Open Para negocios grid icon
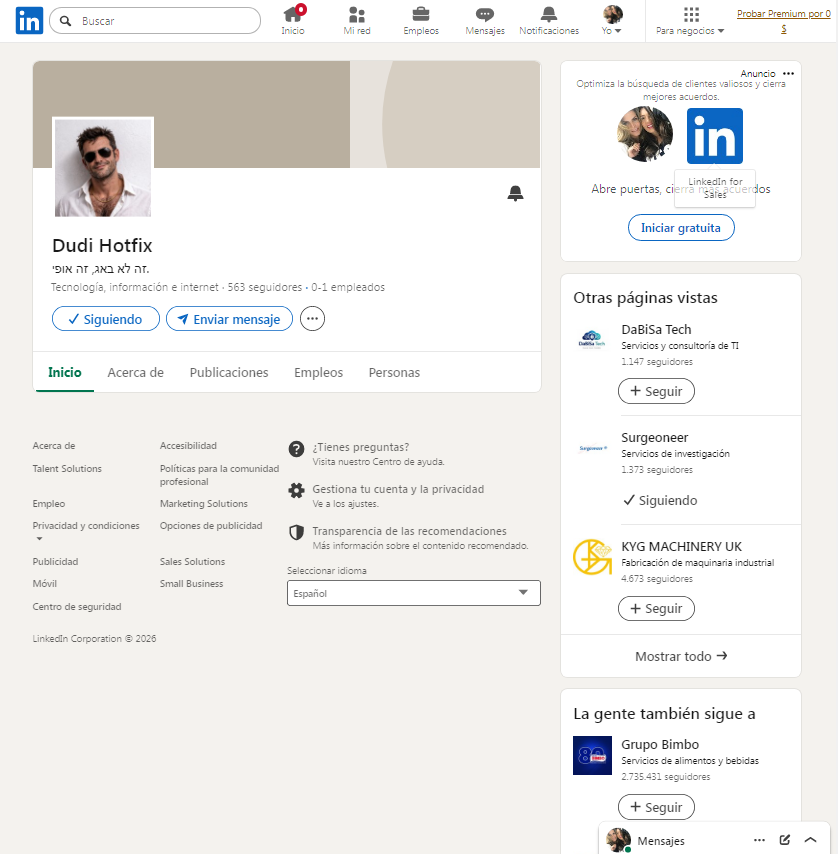The height and width of the screenshot is (854, 838). pos(691,14)
